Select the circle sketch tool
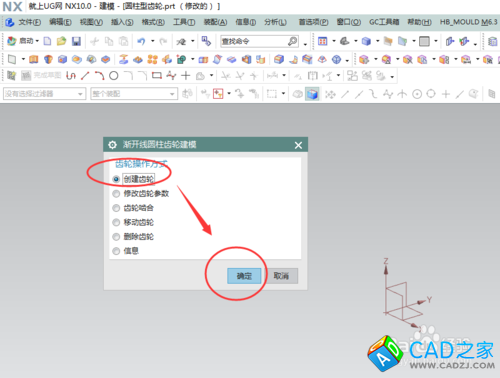The image size is (500, 378). pyautogui.click(x=114, y=76)
